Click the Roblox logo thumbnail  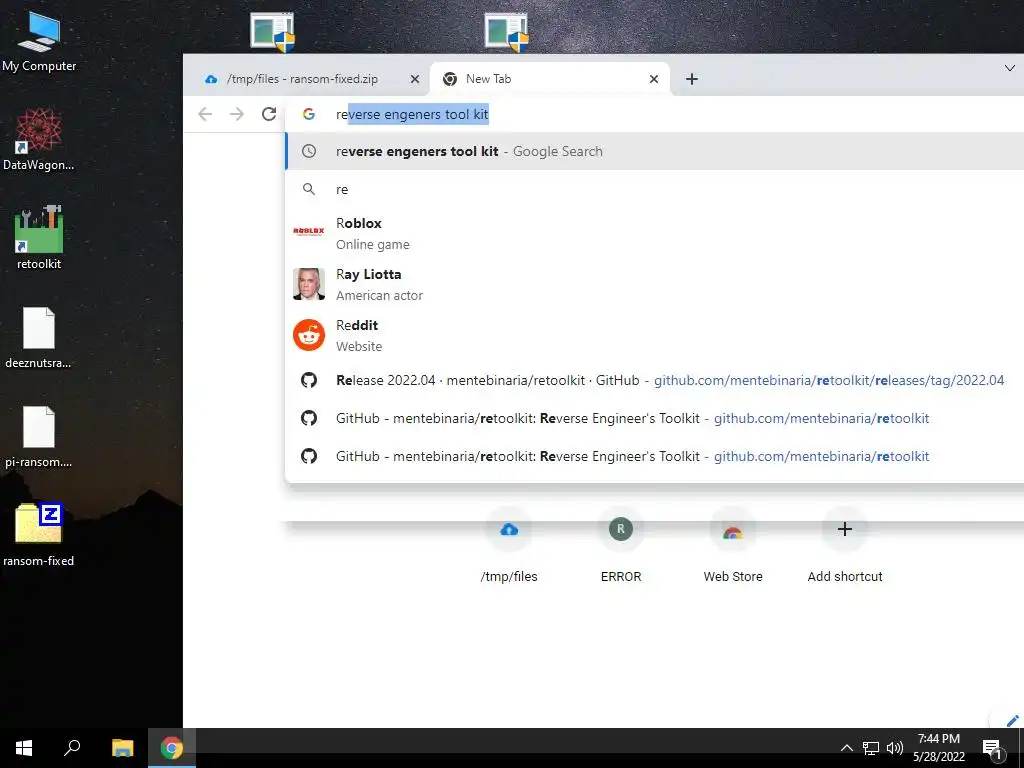coord(309,231)
